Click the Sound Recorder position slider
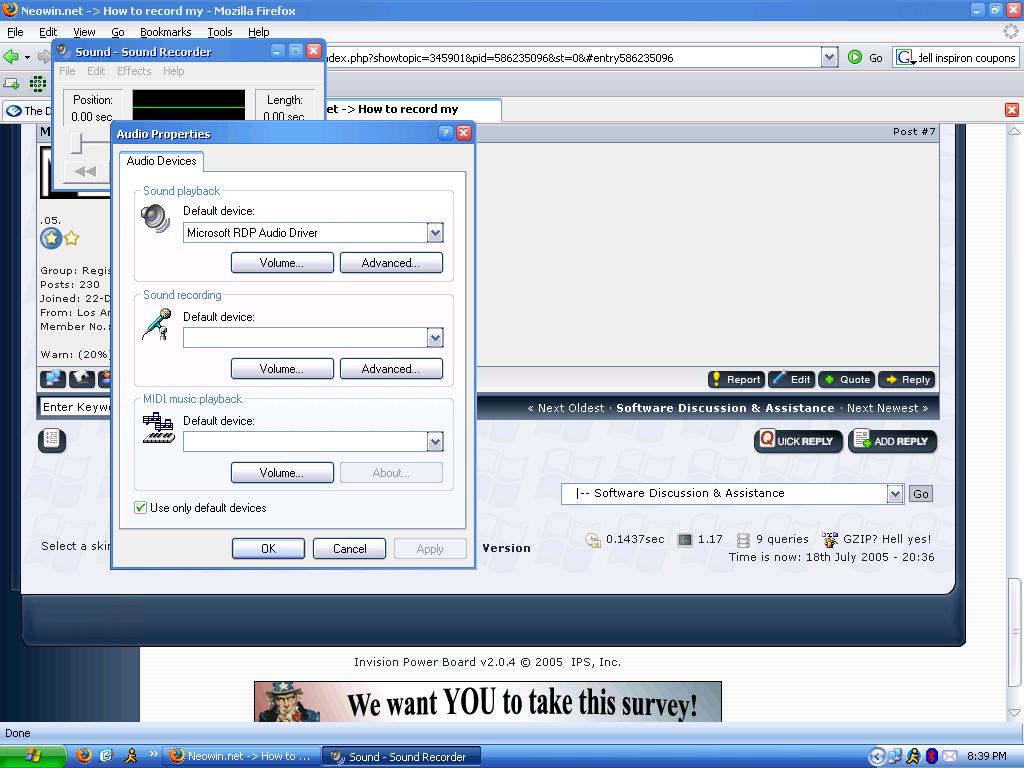The width and height of the screenshot is (1024, 768). tap(77, 142)
